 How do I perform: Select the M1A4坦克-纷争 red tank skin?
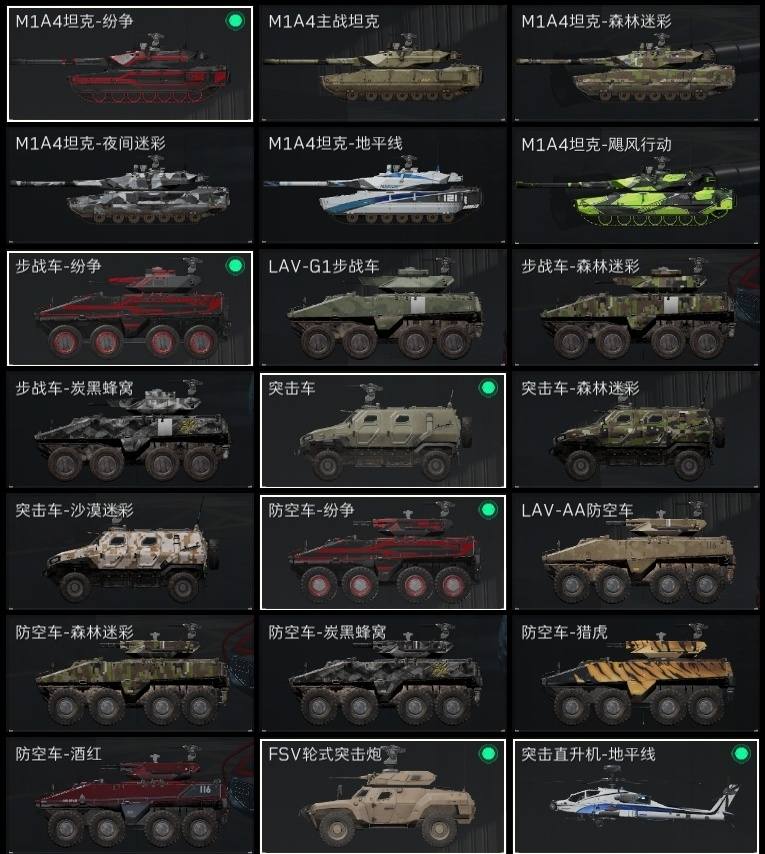point(130,64)
